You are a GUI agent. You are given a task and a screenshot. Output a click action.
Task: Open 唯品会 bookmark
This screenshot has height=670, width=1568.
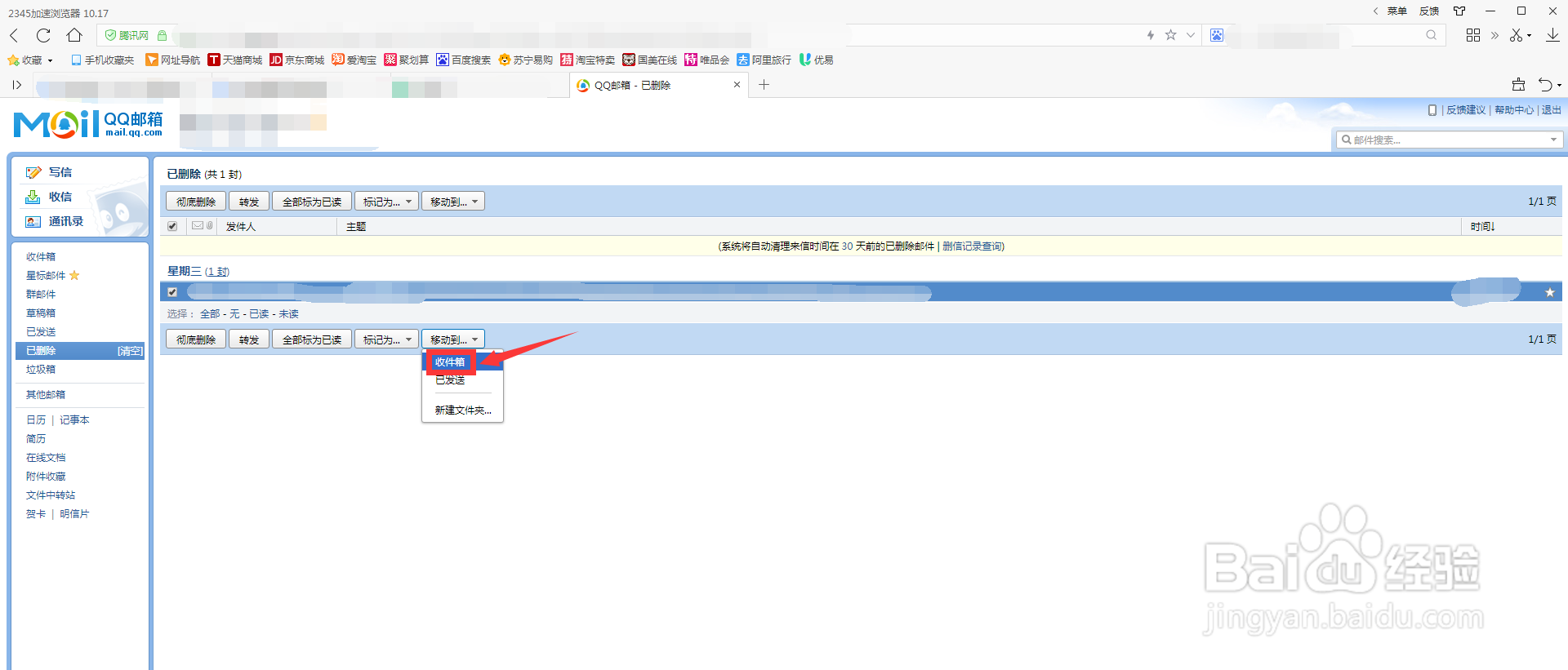707,60
